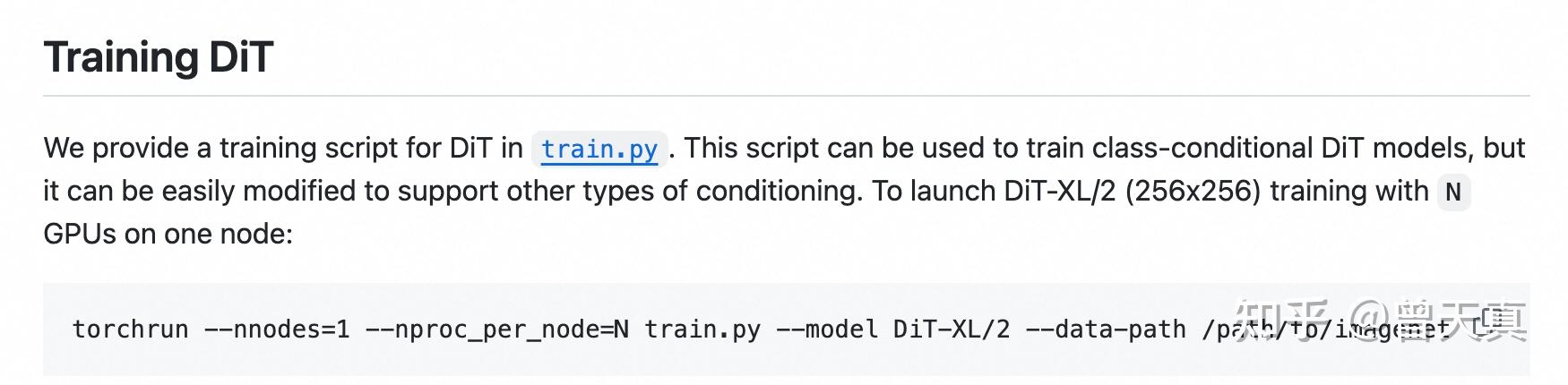Click "--nnodes=1" in the command
This screenshot has width=1568, height=385.
(x=277, y=329)
